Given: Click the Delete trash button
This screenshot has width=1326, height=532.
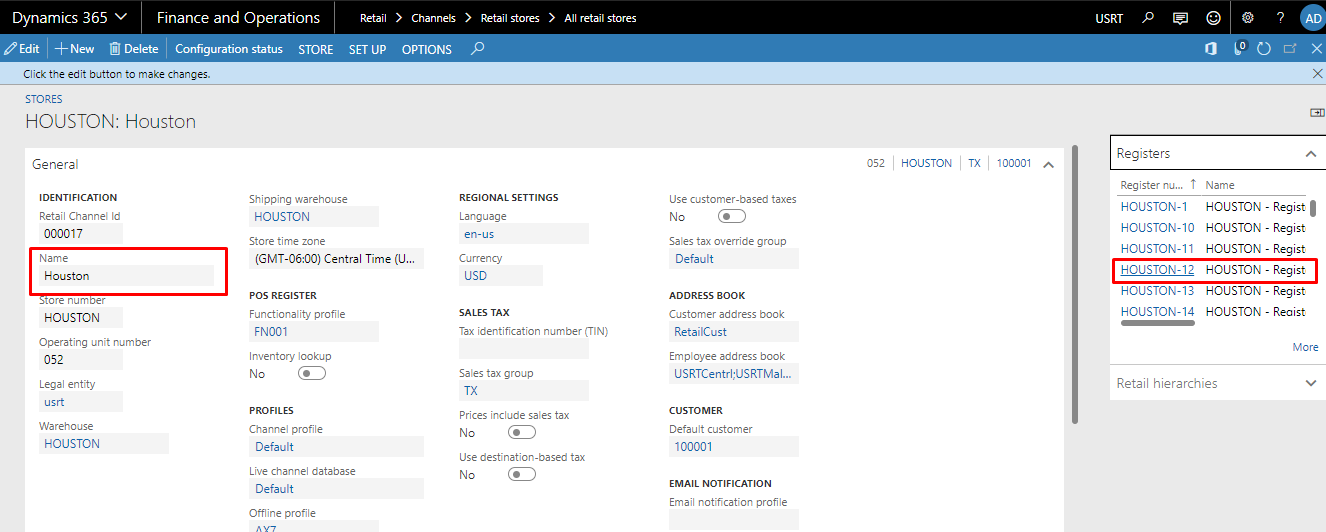Looking at the screenshot, I should pos(134,49).
